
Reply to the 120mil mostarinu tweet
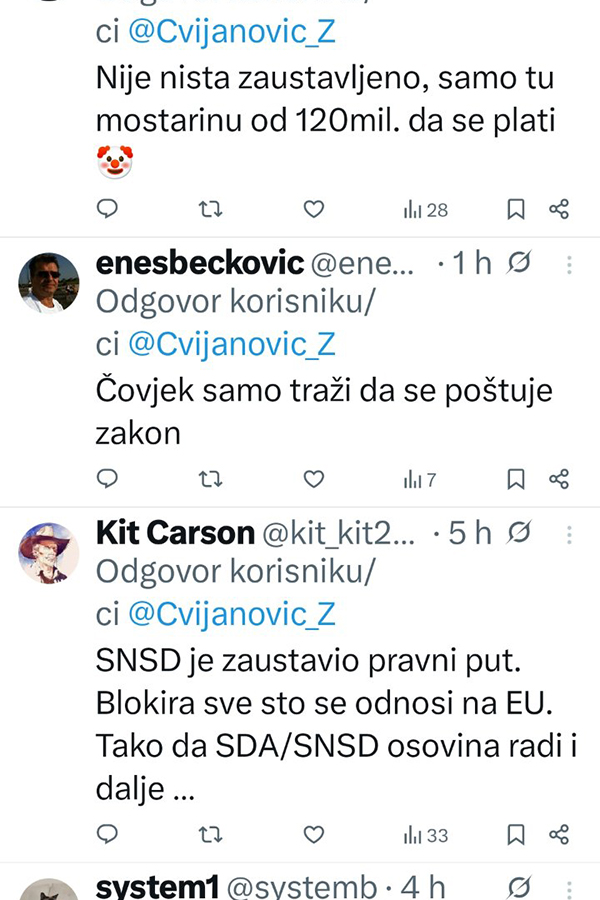[108, 209]
